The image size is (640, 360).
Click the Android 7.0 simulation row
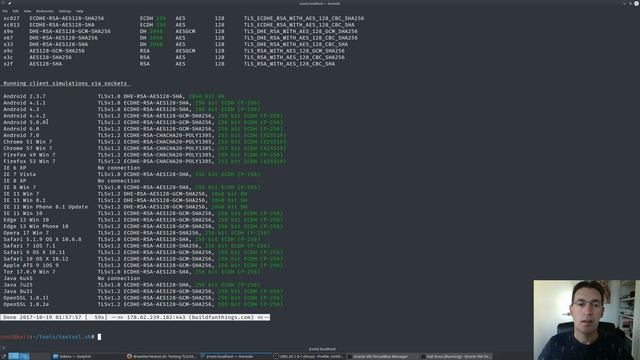[145, 135]
